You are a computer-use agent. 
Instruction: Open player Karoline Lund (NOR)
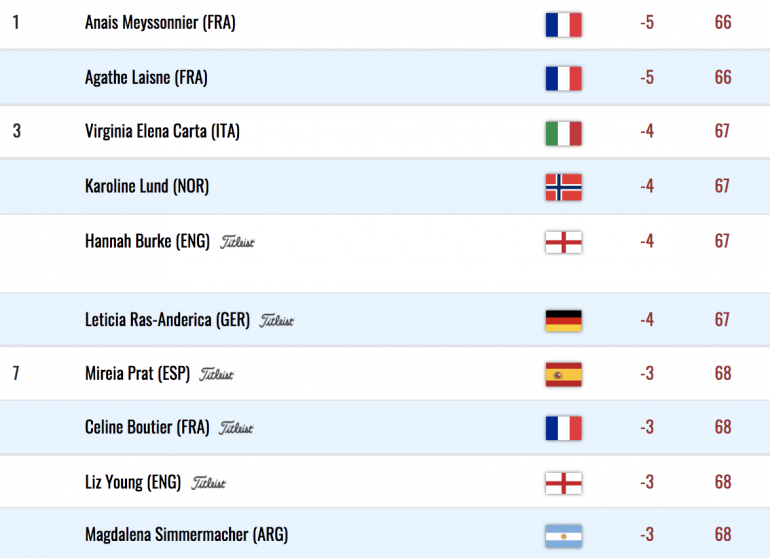pos(147,186)
